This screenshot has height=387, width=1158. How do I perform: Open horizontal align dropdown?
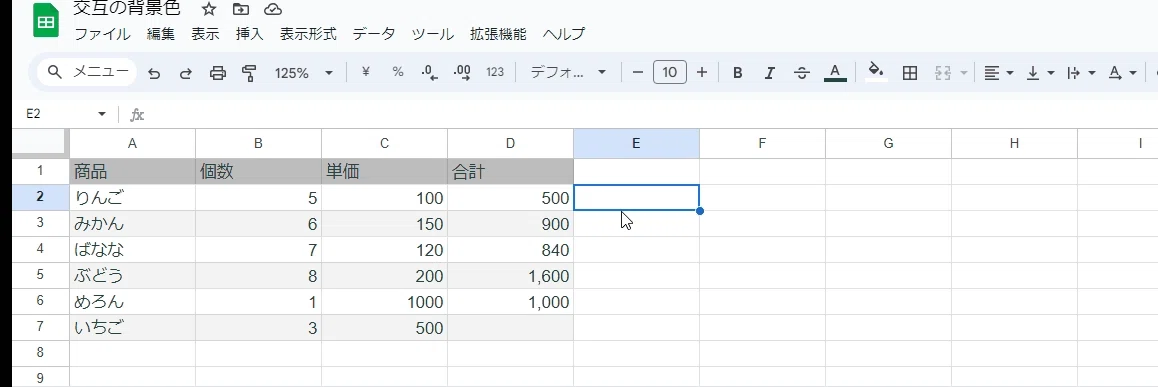pos(998,72)
